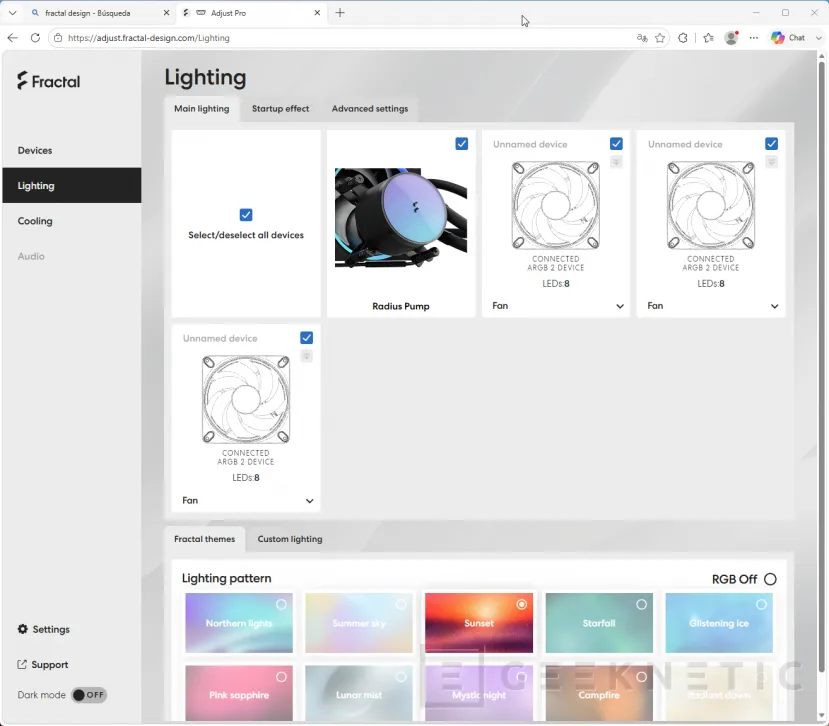
Task: Click the Radius Pump product image
Action: point(401,218)
